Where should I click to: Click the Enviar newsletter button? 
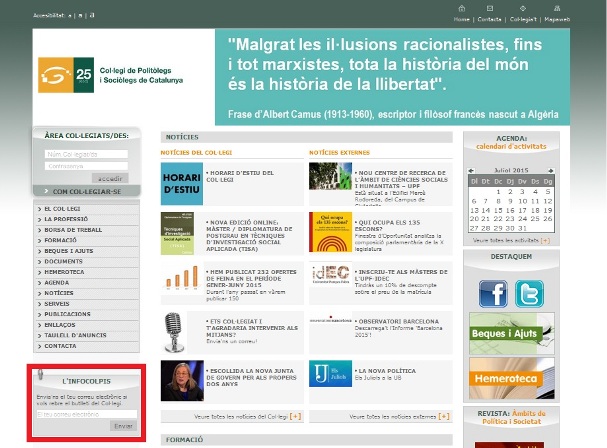click(x=123, y=426)
